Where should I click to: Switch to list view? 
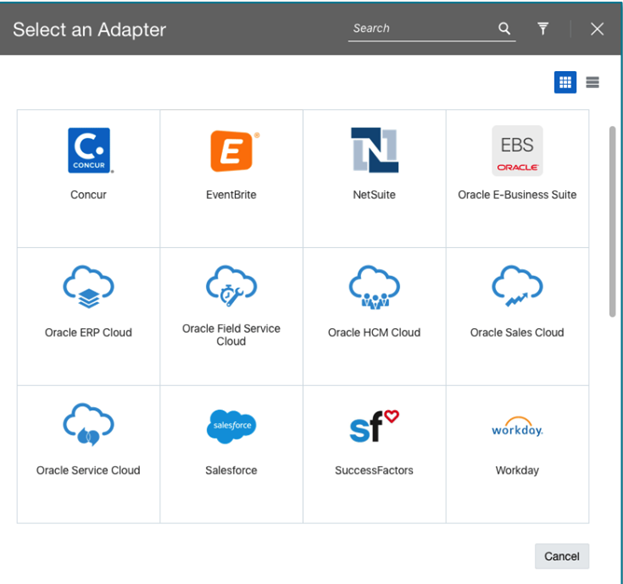click(x=593, y=82)
